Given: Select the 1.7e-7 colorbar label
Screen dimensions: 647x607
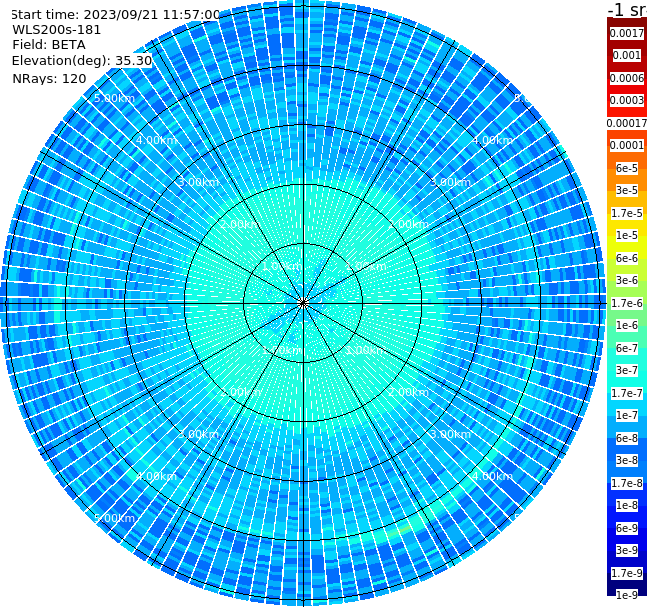Looking at the screenshot, I should [x=627, y=393].
